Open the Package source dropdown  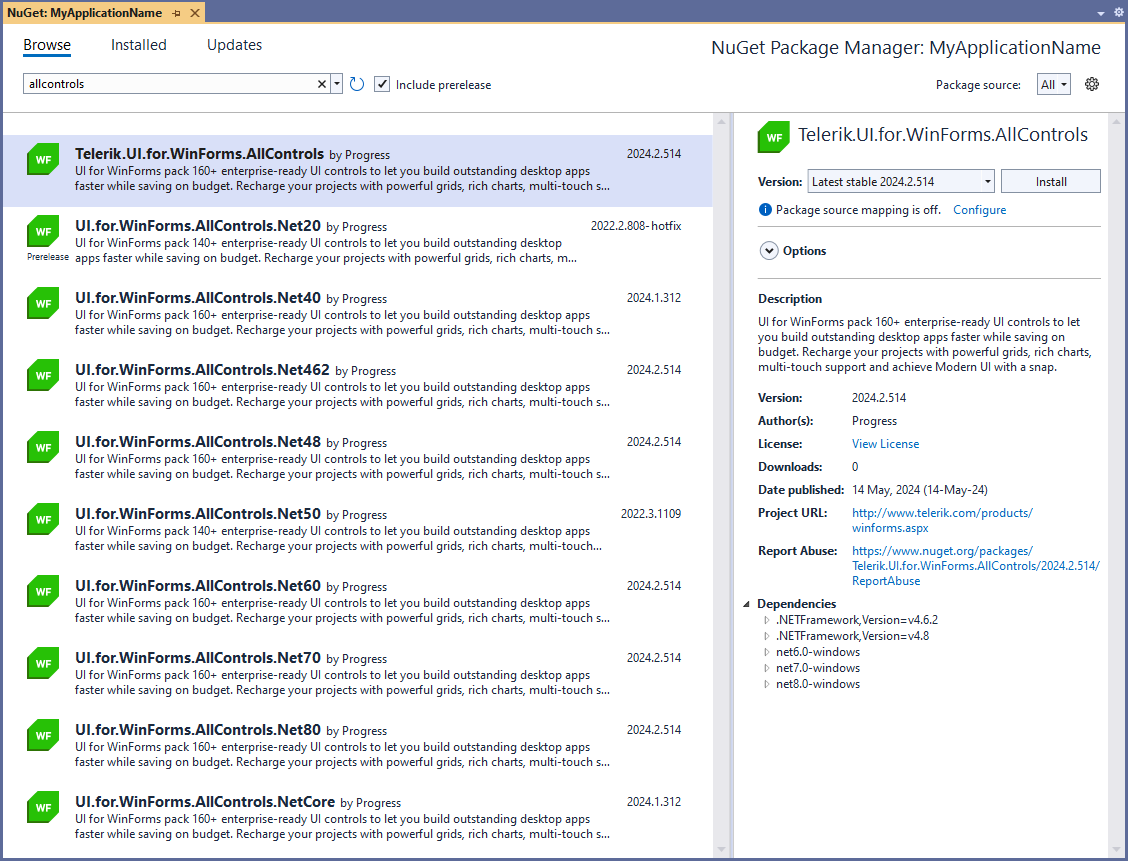1054,84
